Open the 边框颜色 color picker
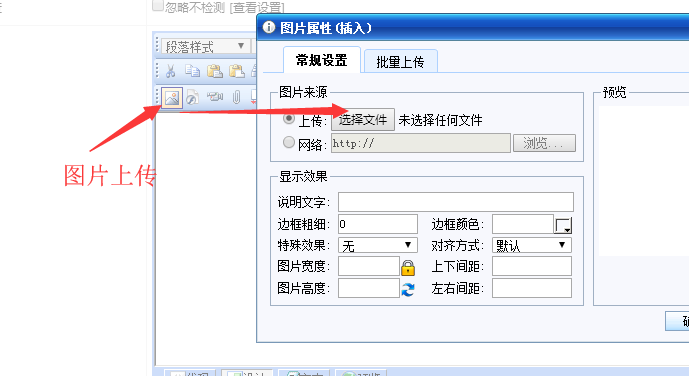Image resolution: width=689 pixels, height=376 pixels. [x=562, y=225]
